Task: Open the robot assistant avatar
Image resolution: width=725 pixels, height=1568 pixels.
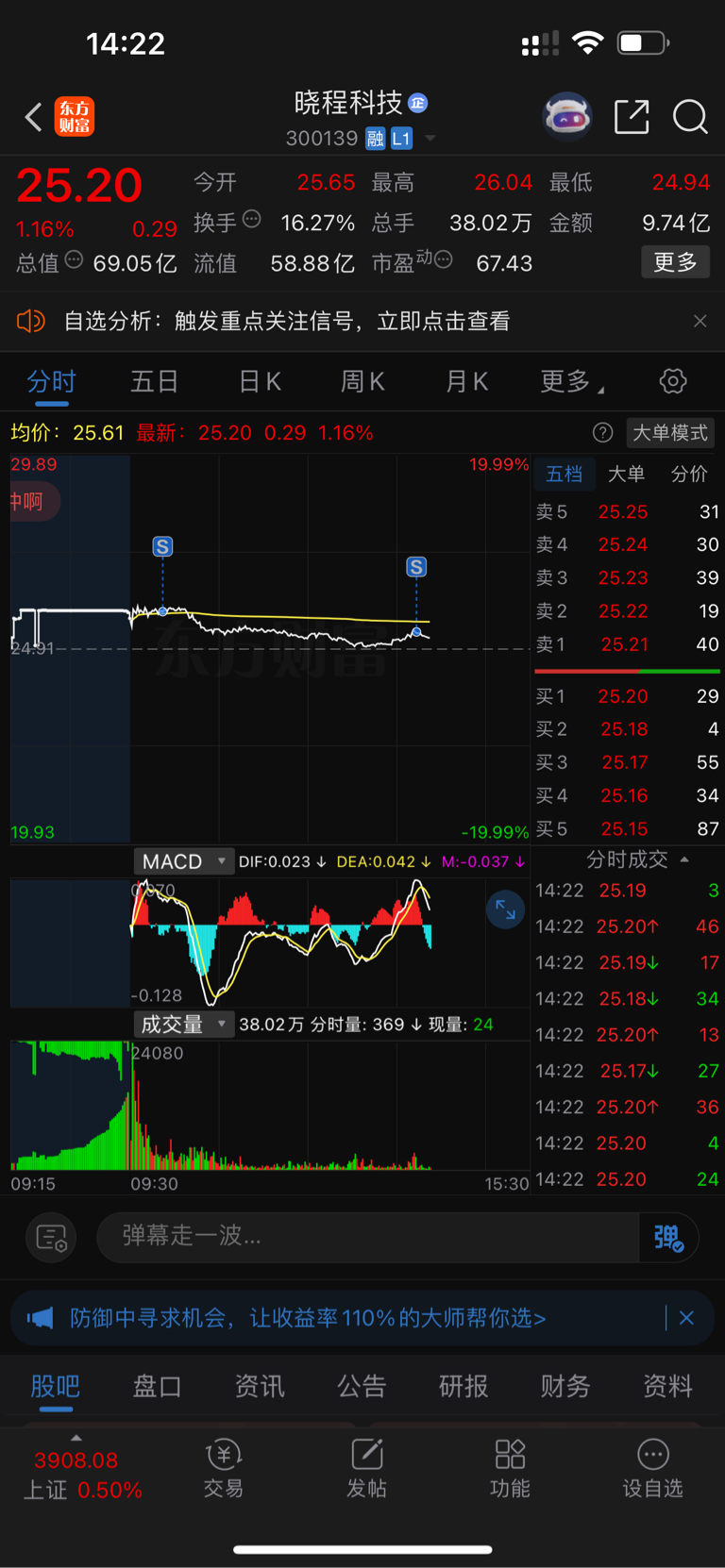Action: (567, 117)
